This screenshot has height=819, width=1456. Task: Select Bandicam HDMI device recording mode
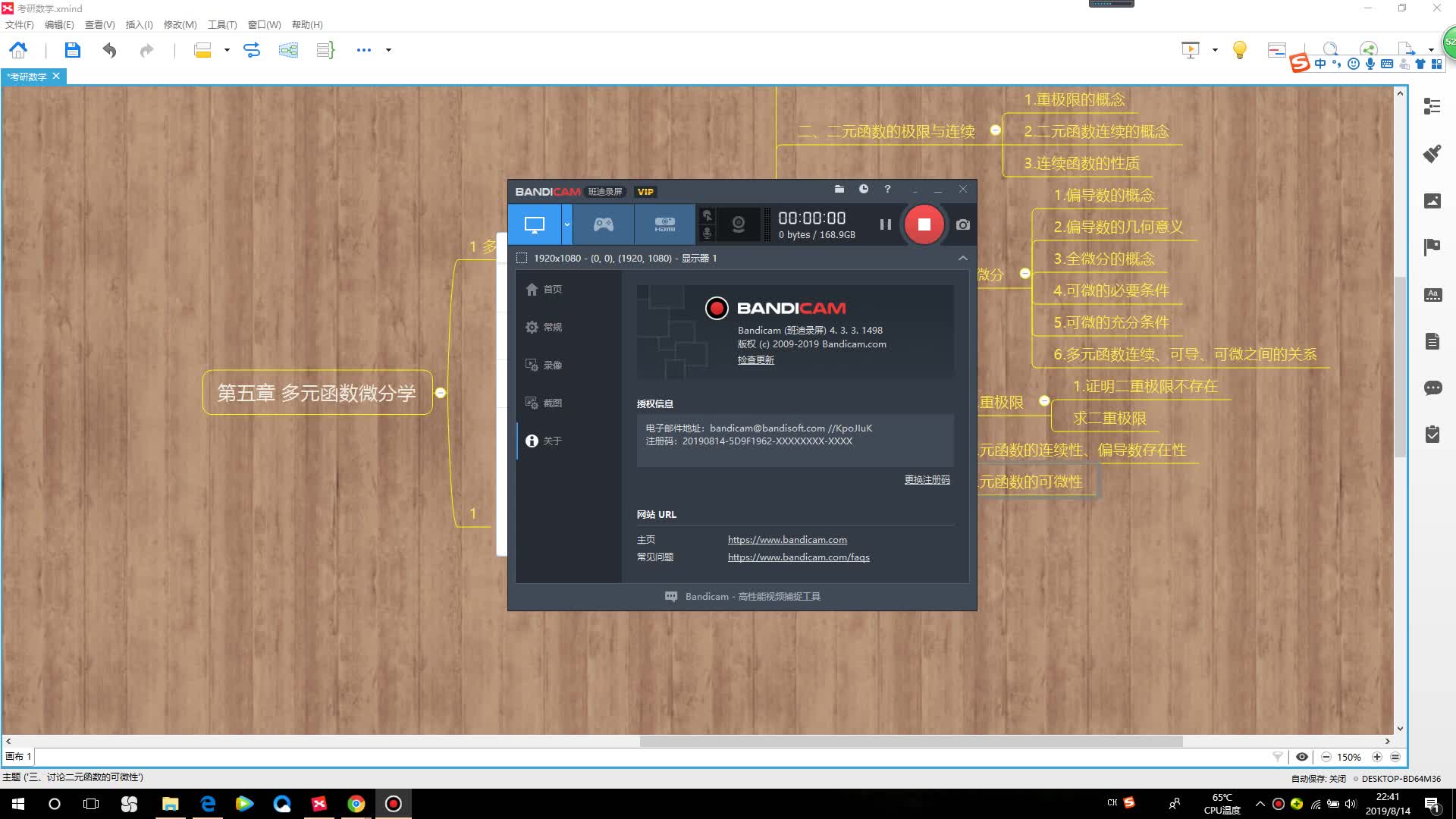pos(665,224)
